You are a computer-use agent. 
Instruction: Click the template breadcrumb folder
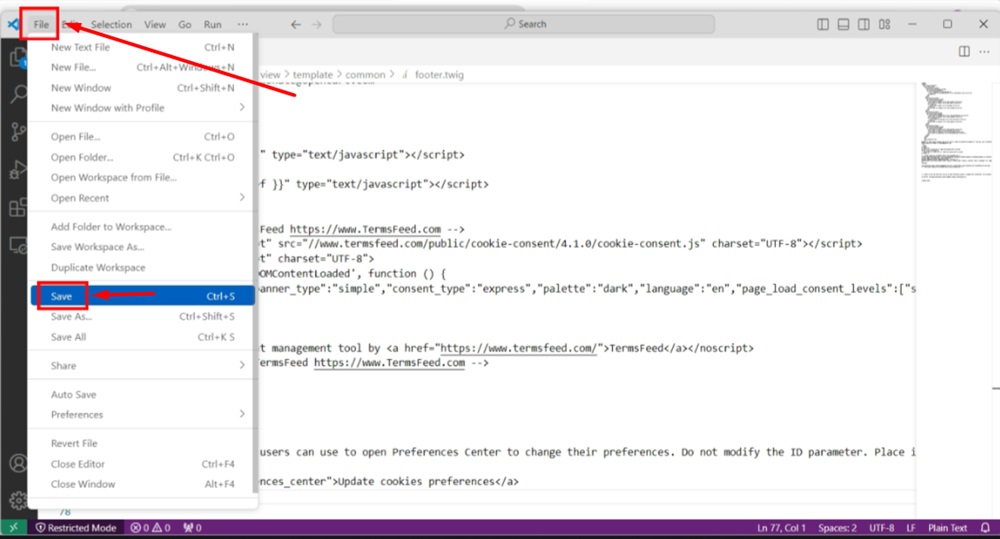(x=312, y=75)
